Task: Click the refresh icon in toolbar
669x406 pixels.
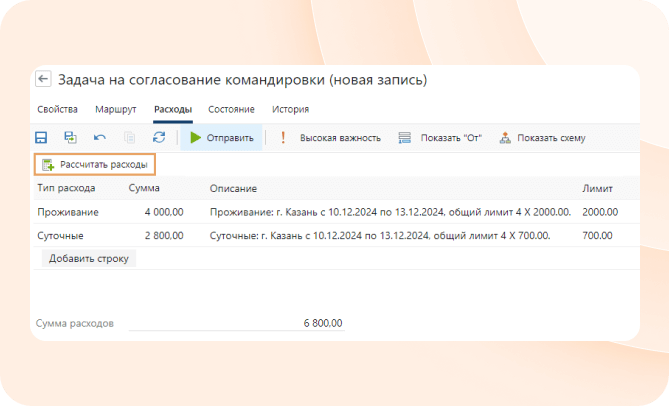Action: pos(158,138)
